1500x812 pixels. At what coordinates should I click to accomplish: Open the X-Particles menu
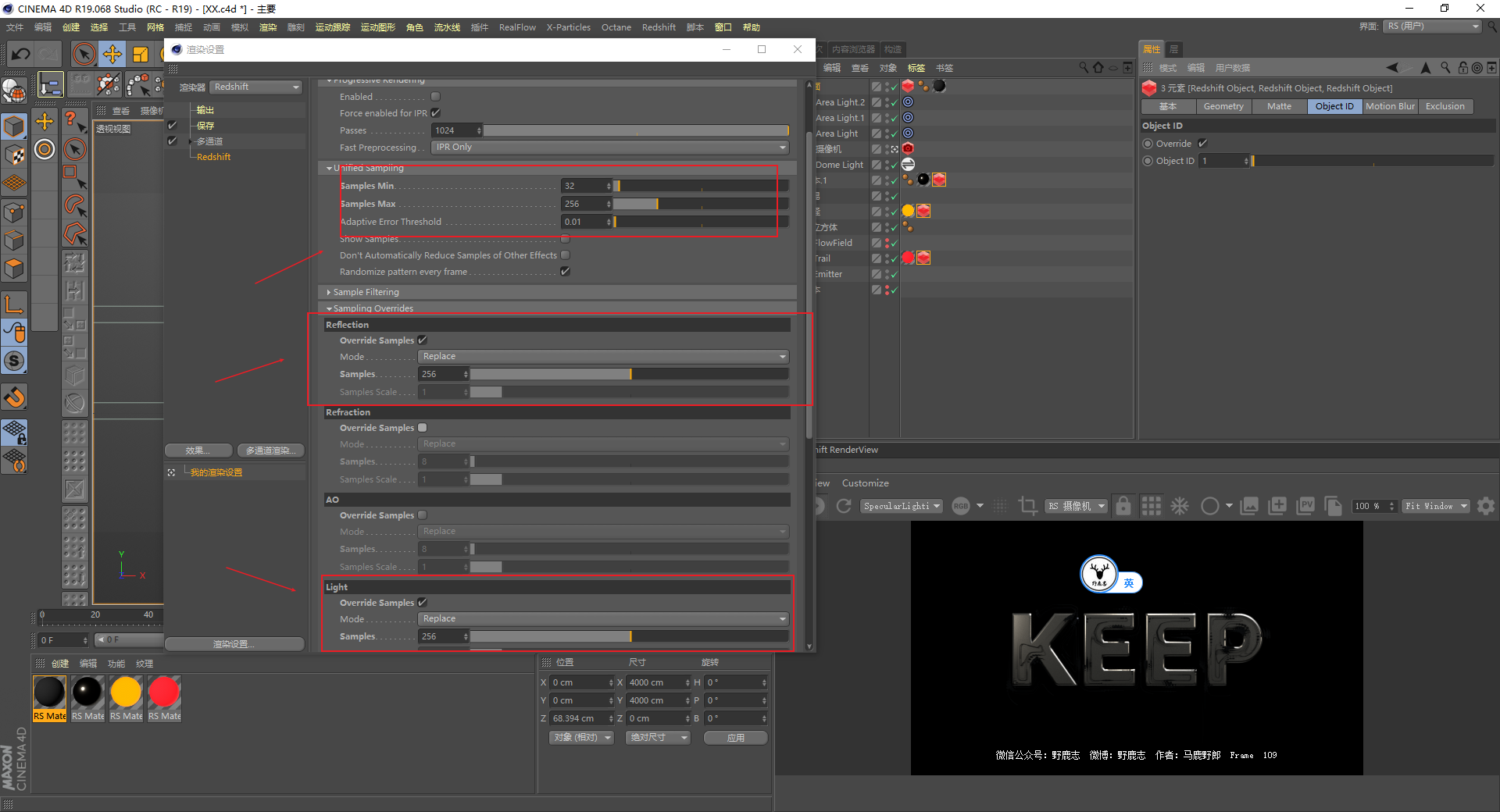[568, 27]
